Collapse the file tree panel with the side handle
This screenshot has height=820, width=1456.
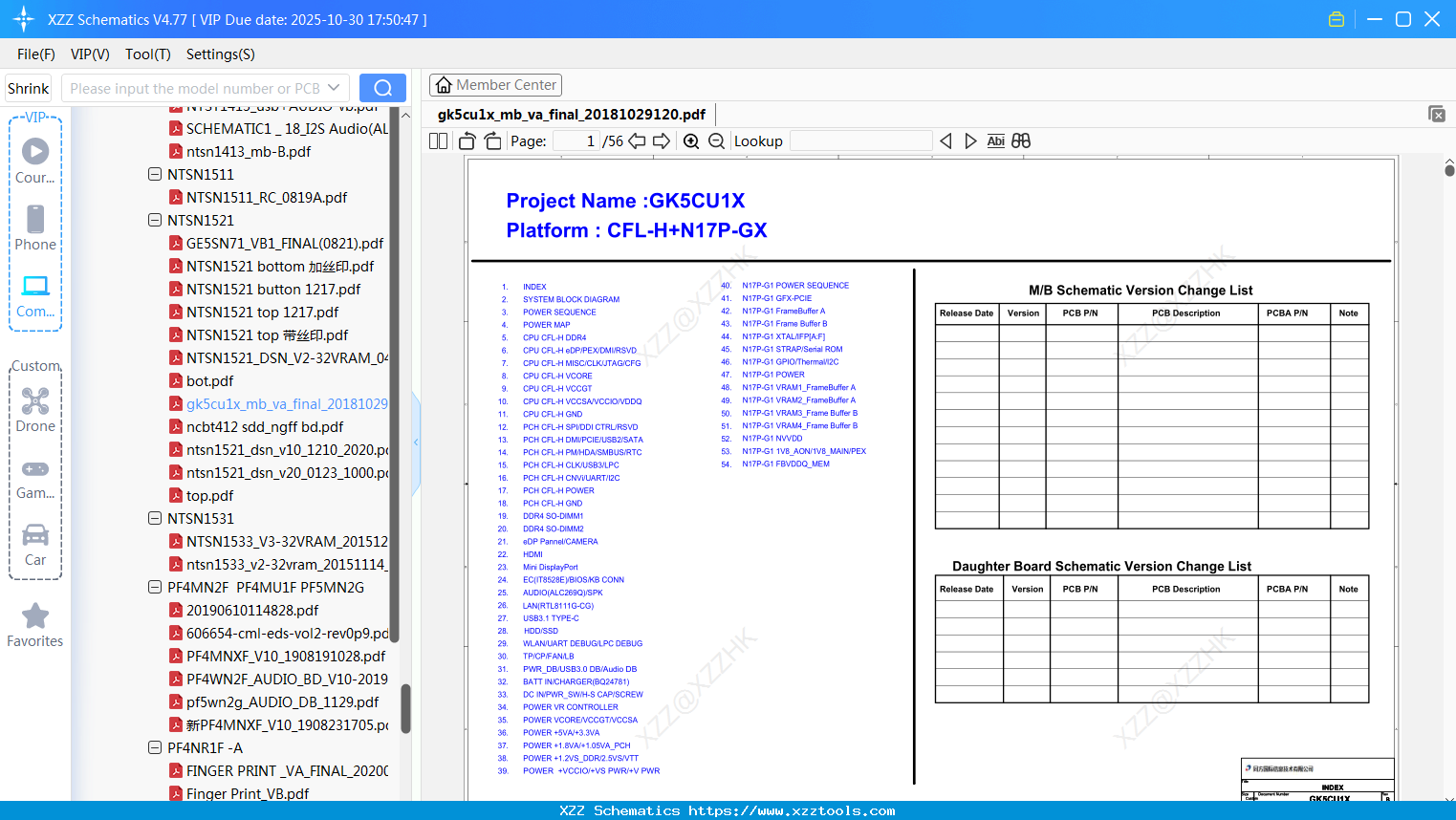[x=416, y=442]
